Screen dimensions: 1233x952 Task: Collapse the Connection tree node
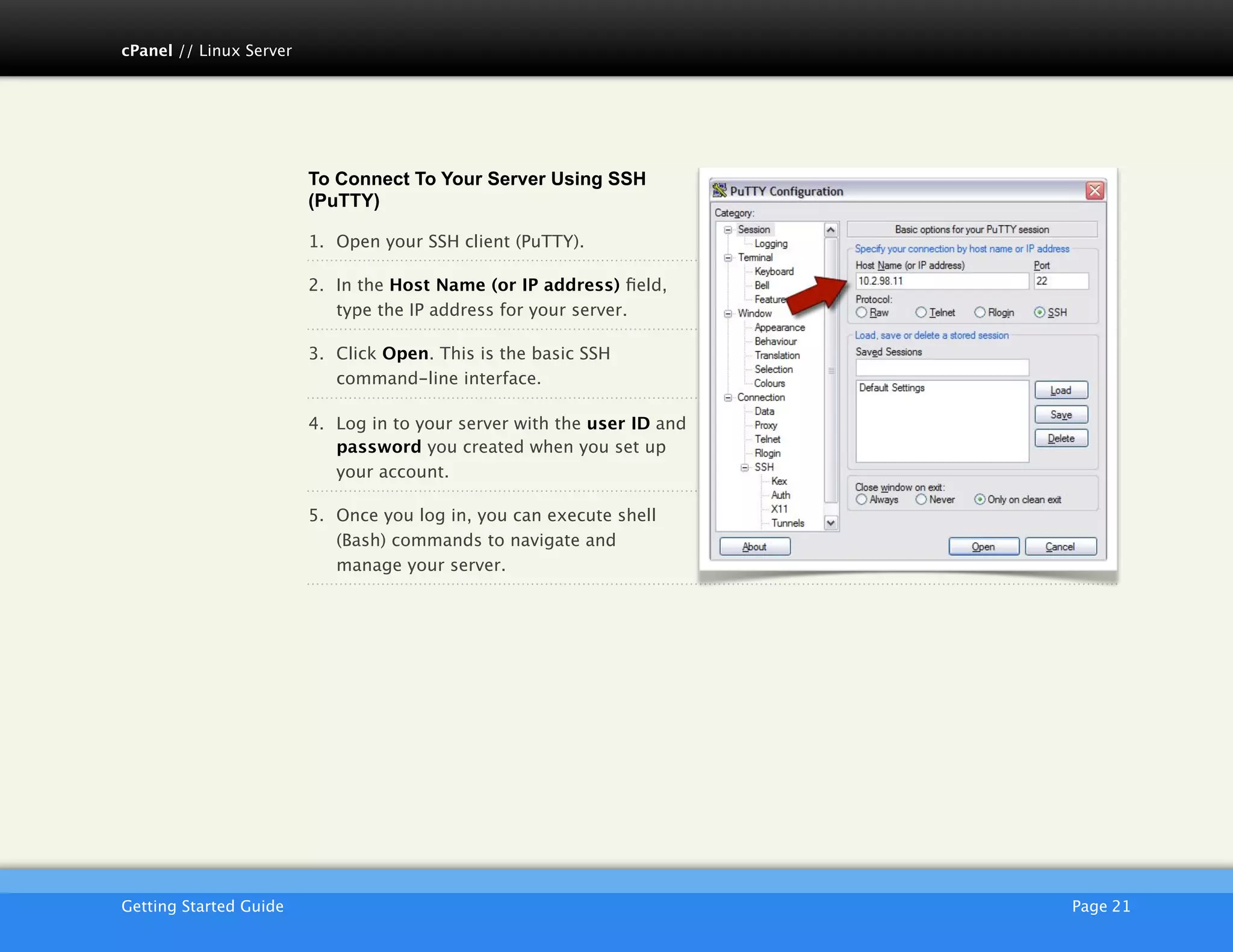[x=728, y=398]
